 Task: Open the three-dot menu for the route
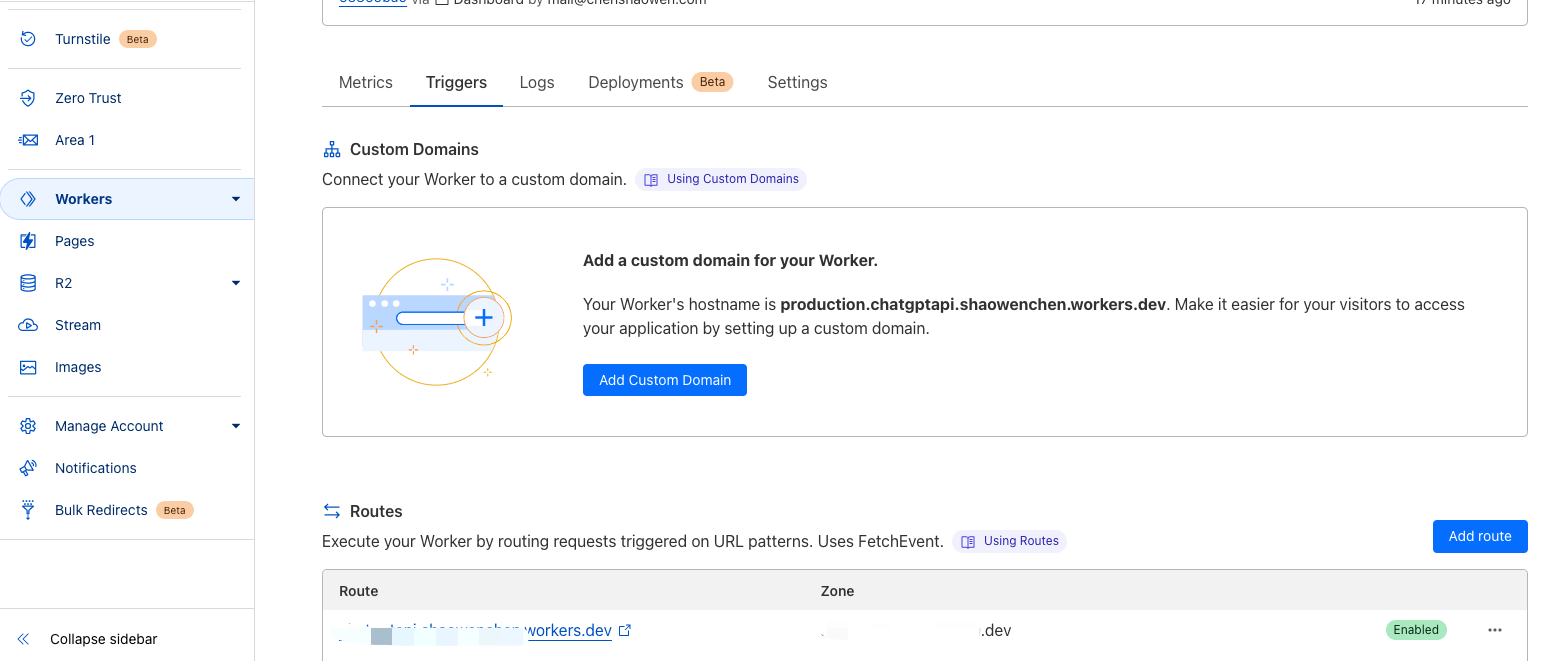[x=1495, y=630]
